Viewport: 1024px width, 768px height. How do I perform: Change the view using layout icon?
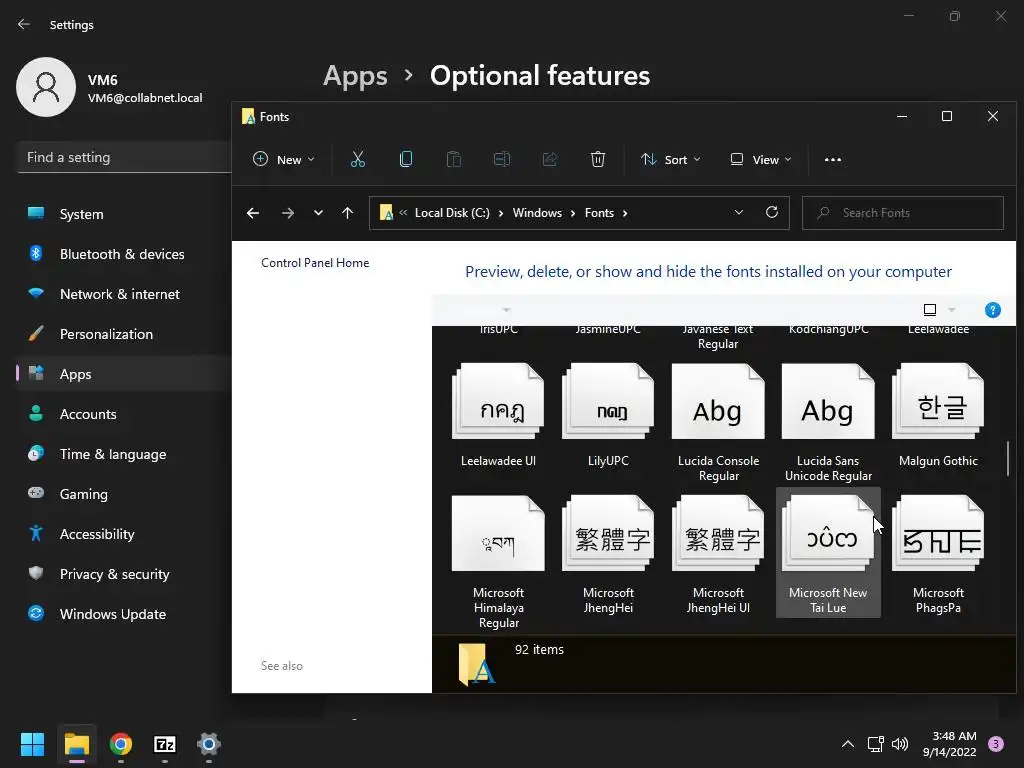click(930, 310)
